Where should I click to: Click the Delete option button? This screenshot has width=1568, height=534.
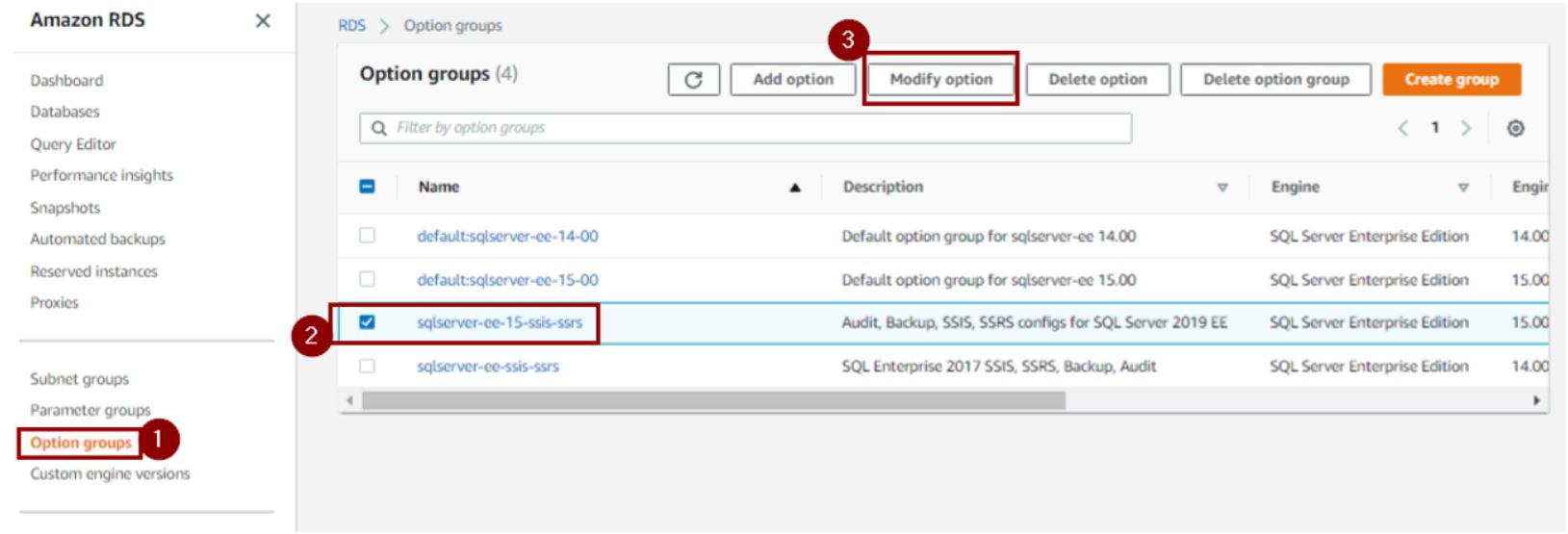pos(1097,80)
